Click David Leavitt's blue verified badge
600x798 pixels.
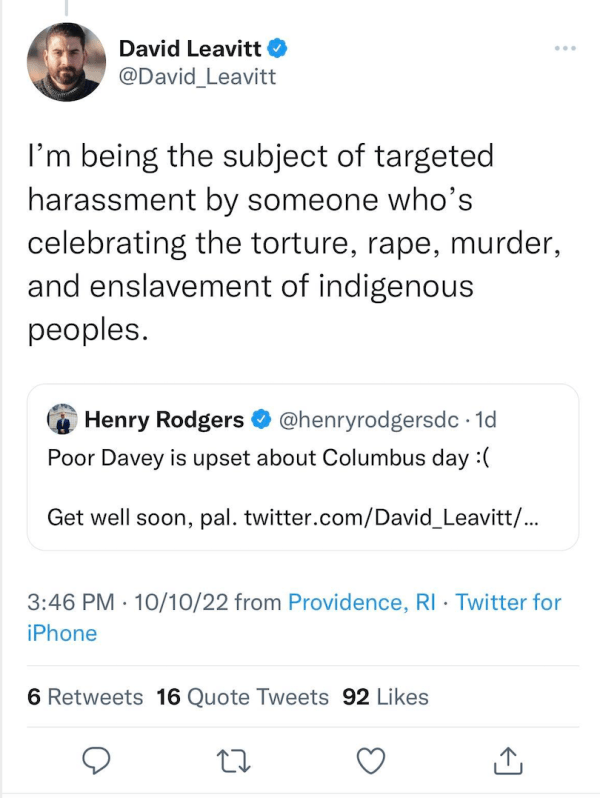click(280, 47)
